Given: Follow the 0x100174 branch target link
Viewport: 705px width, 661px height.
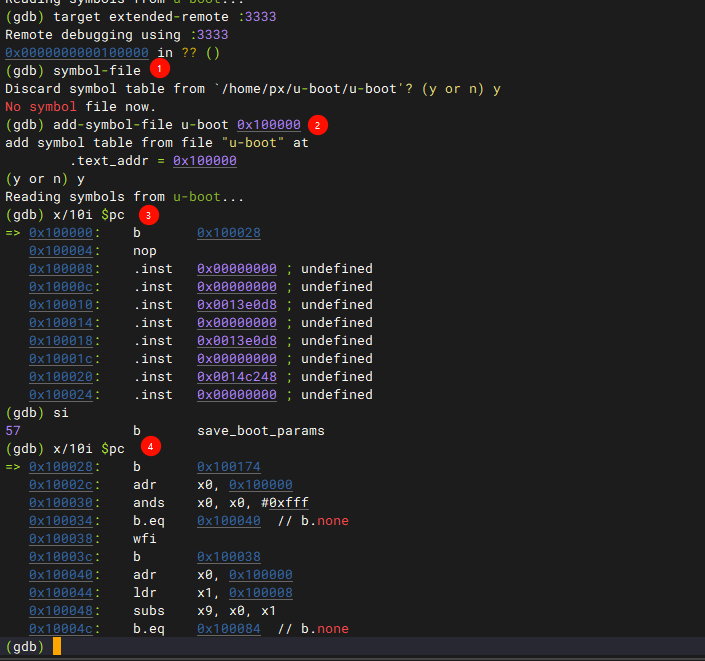Looking at the screenshot, I should point(228,467).
